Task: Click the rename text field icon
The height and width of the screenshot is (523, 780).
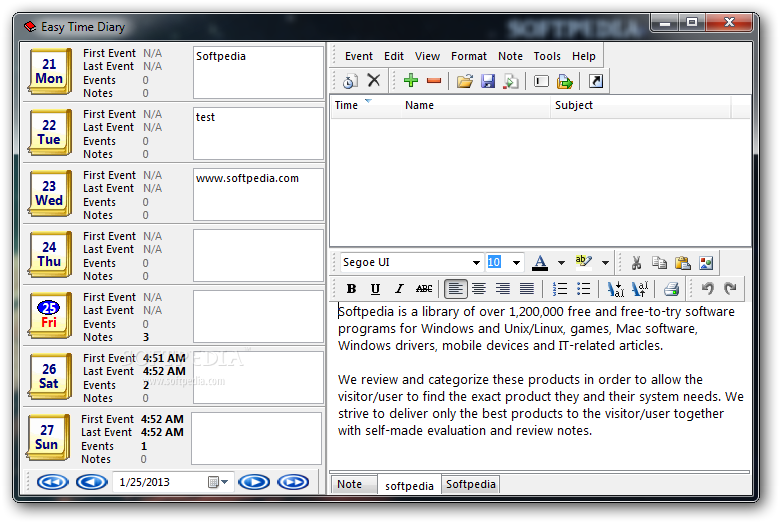Action: click(541, 81)
